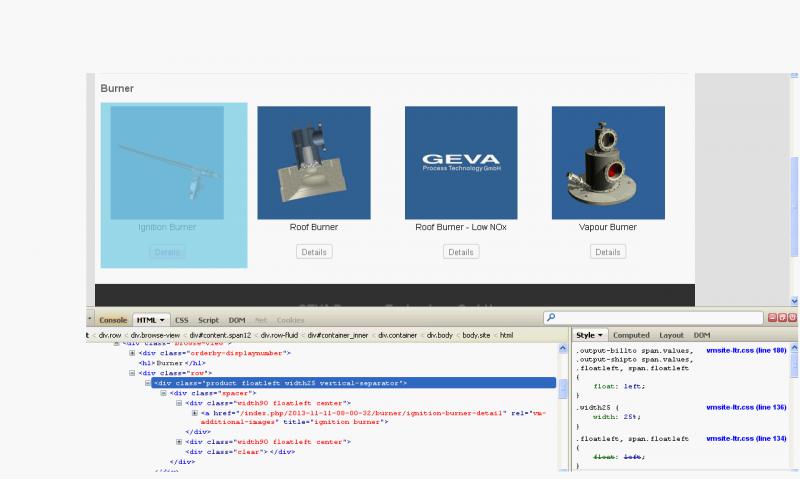Switch to the Computed side panel tab
This screenshot has height=479, width=800.
pos(631,335)
